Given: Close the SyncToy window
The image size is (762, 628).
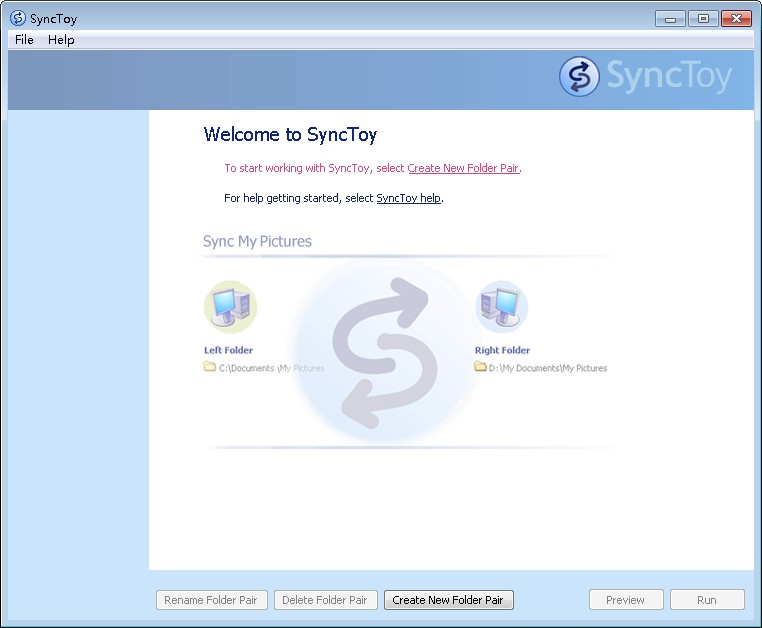Looking at the screenshot, I should pyautogui.click(x=736, y=19).
